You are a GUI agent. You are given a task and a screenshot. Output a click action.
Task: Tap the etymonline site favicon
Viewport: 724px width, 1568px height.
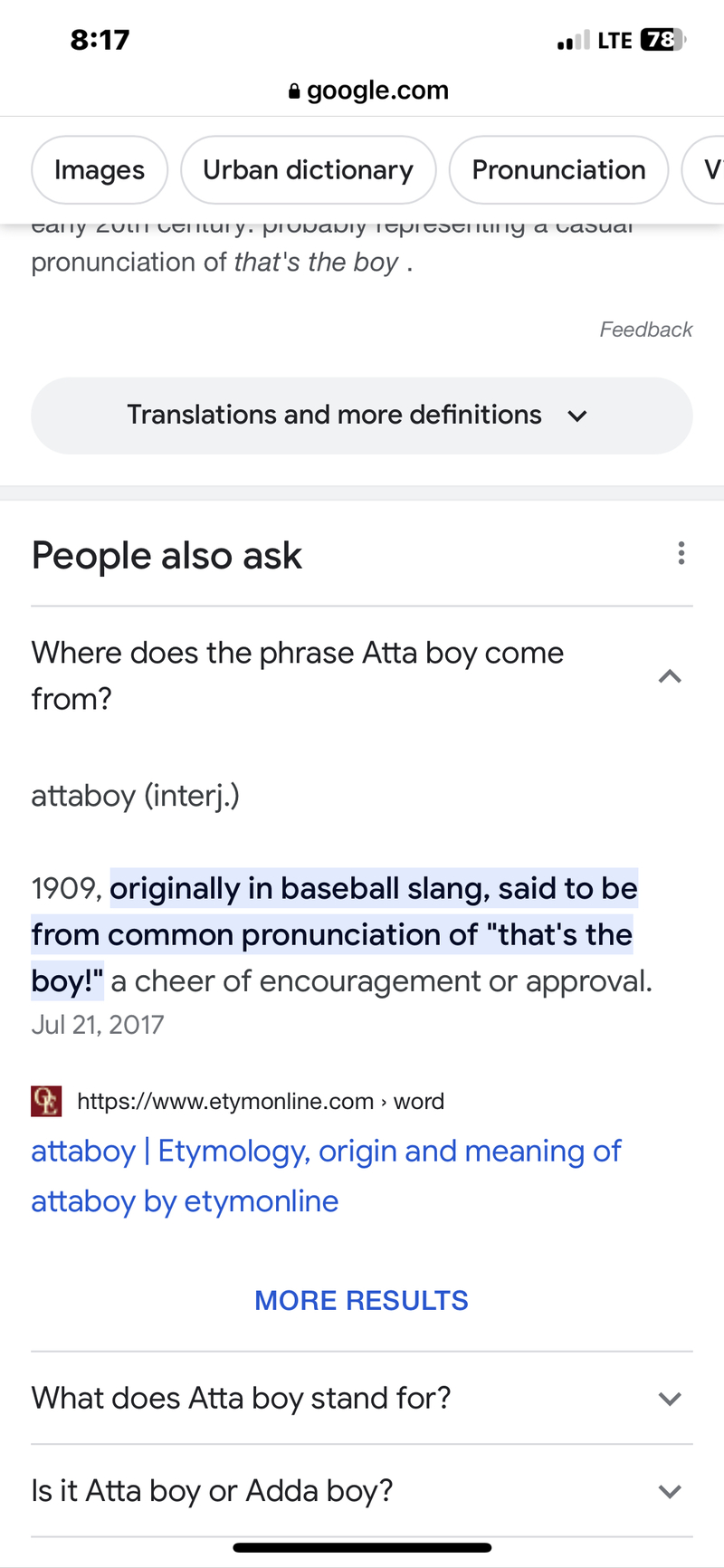(45, 1101)
